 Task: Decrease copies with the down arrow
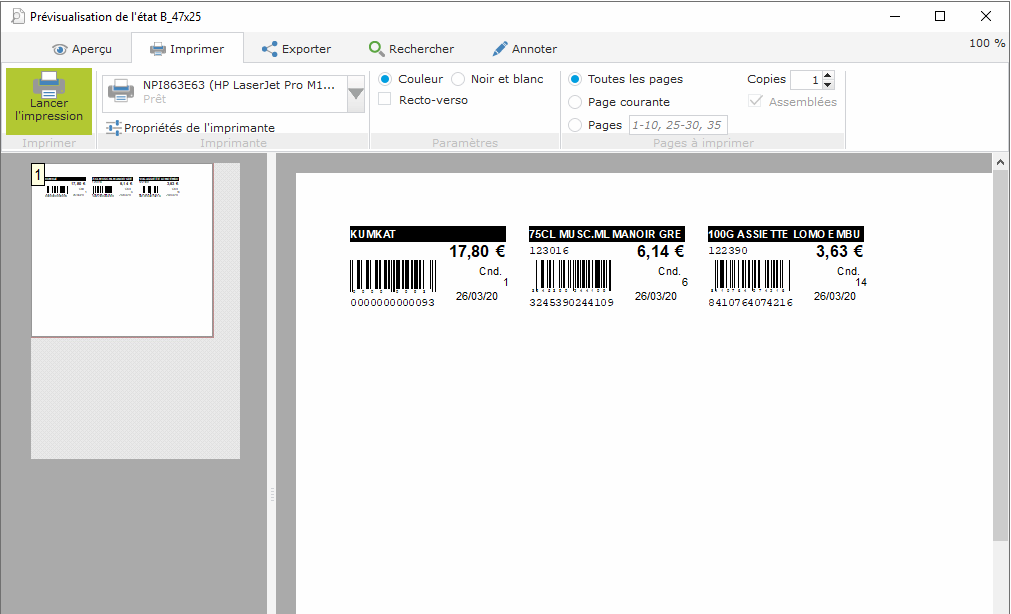click(x=827, y=85)
